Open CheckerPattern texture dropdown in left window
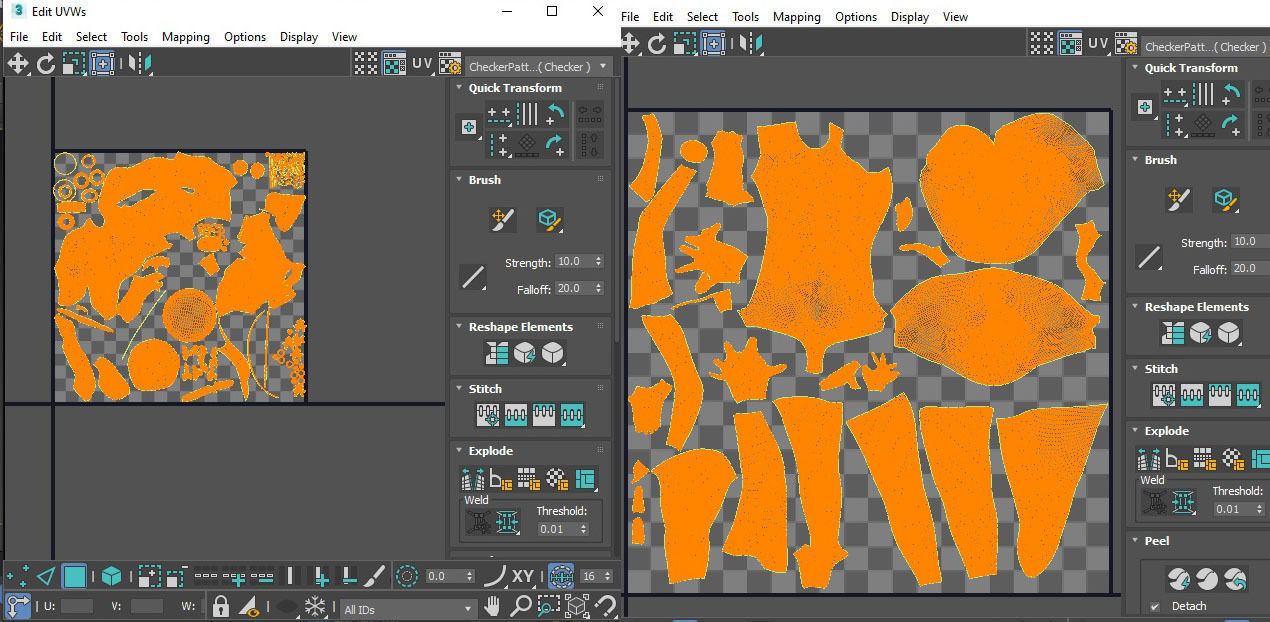The width and height of the screenshot is (1270, 622). [x=540, y=66]
